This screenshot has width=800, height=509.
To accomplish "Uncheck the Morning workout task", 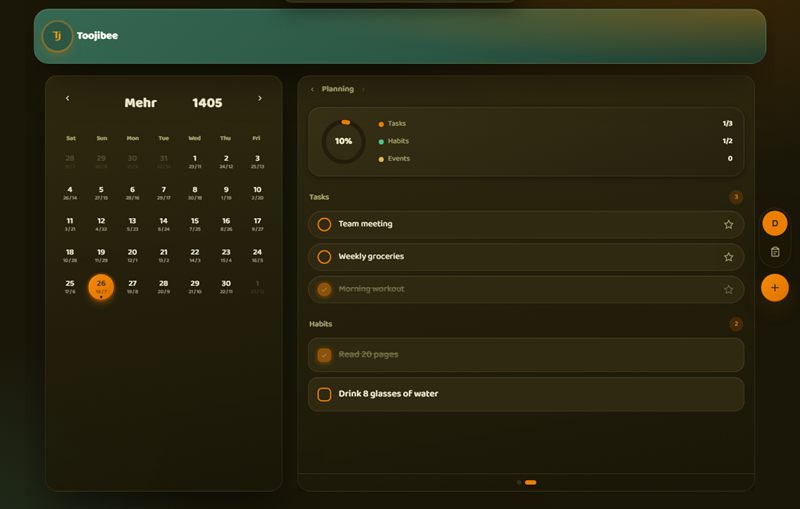I will point(324,290).
